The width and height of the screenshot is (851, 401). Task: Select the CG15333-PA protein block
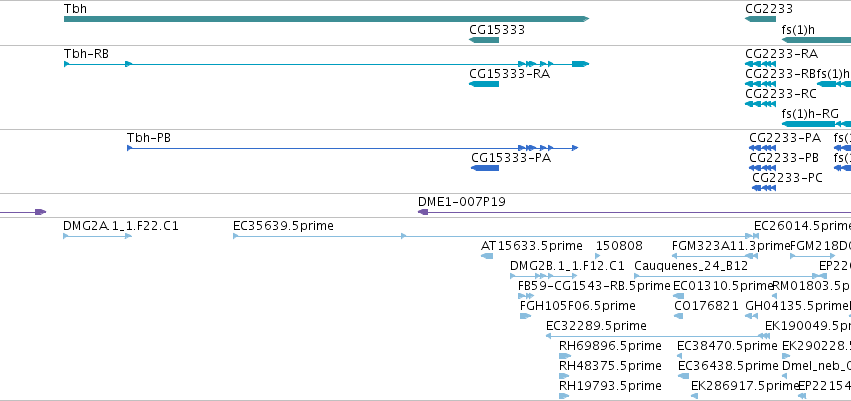(x=484, y=168)
